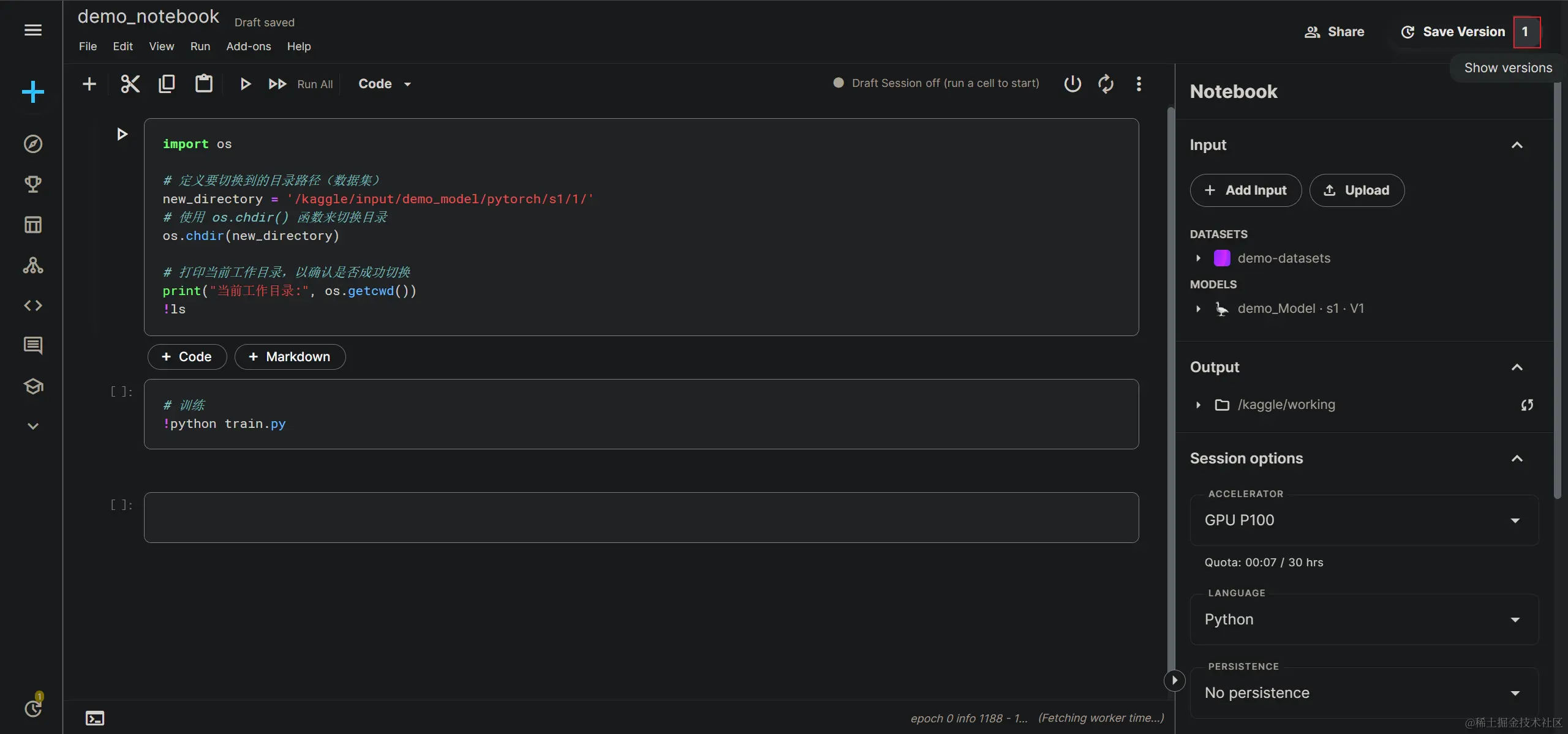Collapse the right sidebar panel arrow
Image resolution: width=1568 pixels, height=734 pixels.
(x=1174, y=680)
